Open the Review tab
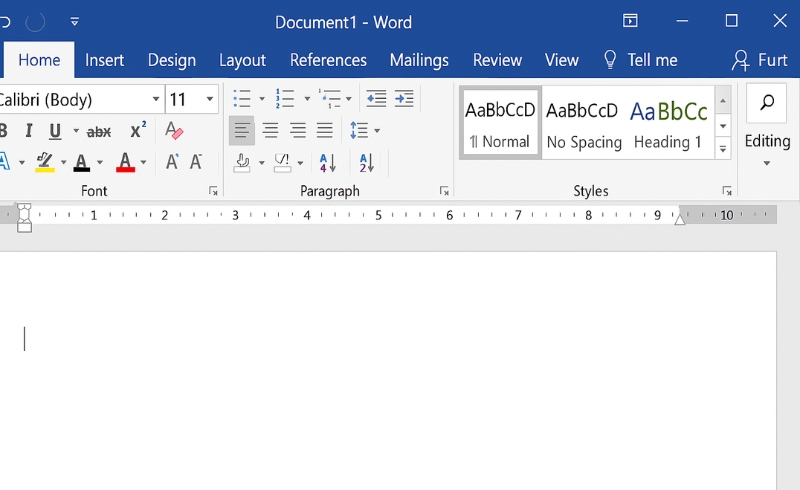 497,60
